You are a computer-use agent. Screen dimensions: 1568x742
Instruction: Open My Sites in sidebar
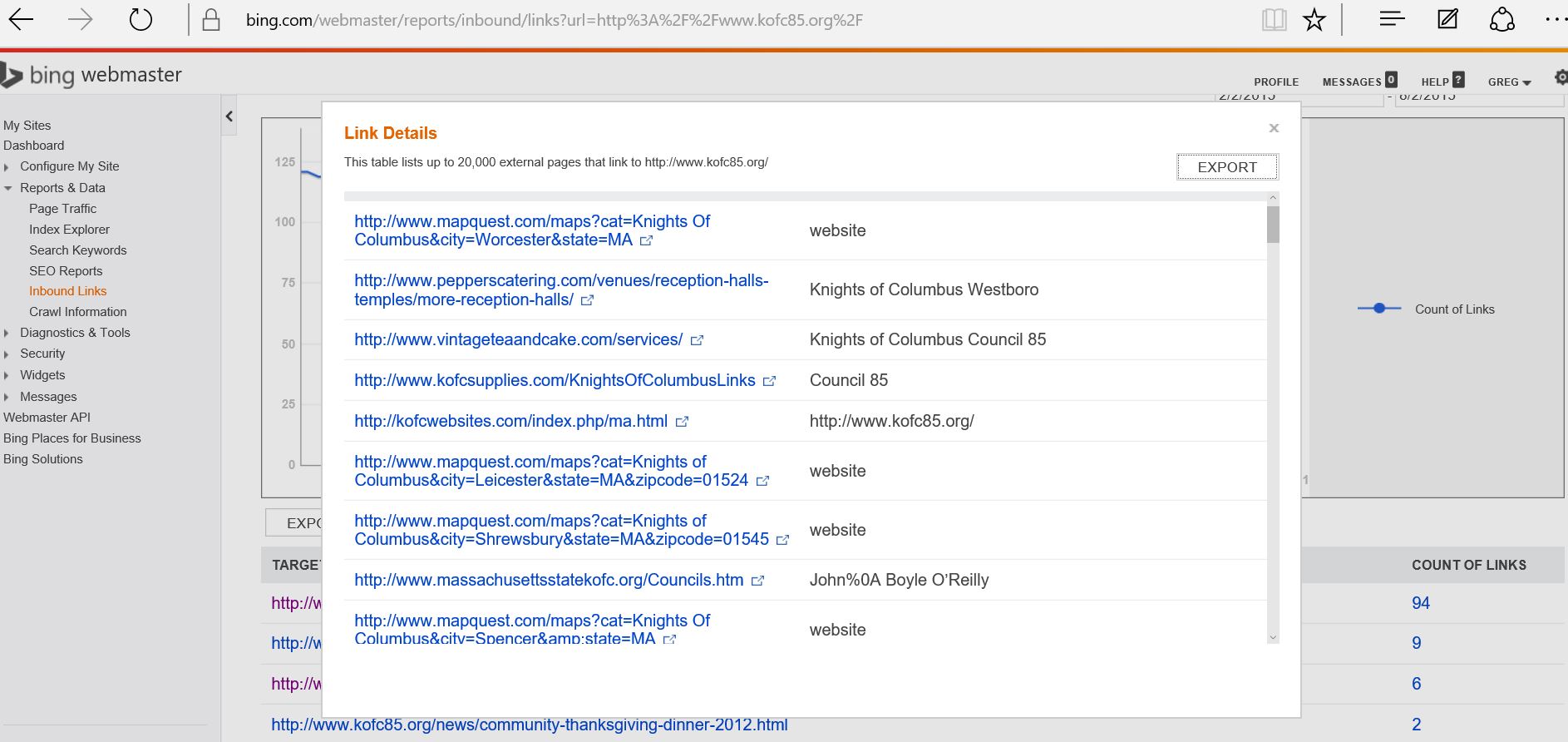(x=27, y=126)
